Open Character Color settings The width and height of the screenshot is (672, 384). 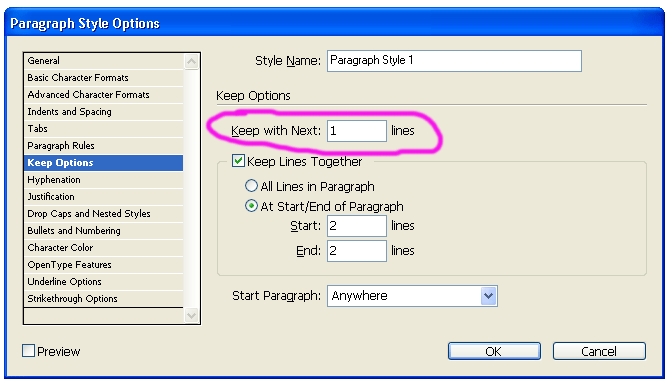tap(104, 248)
